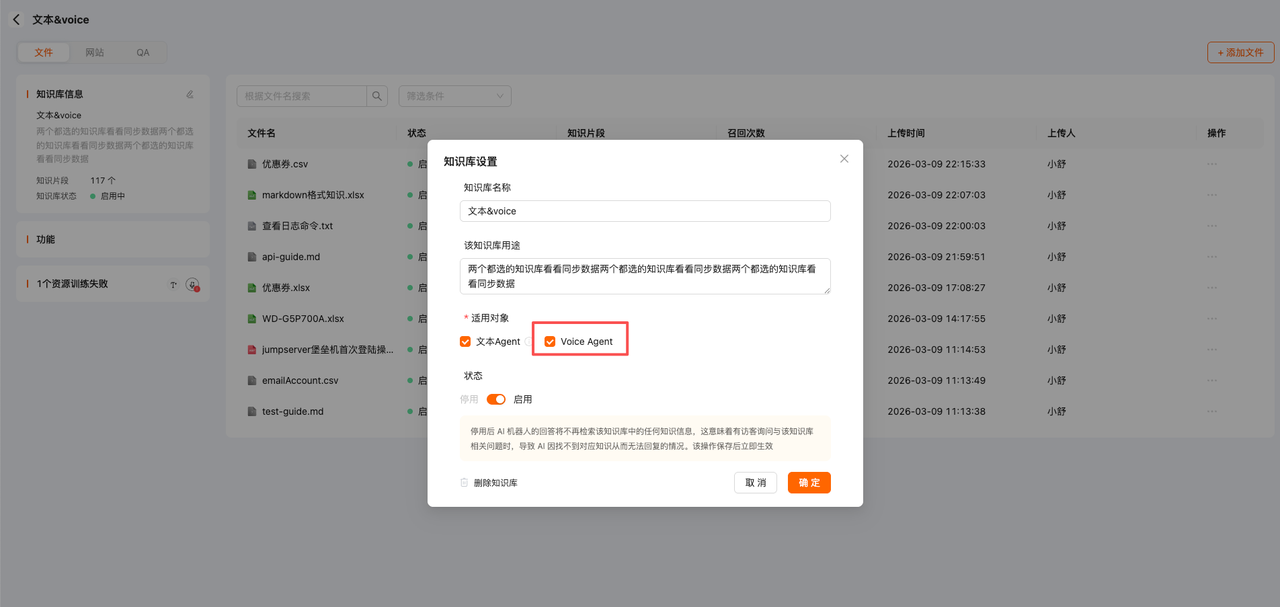
Task: Open the more actions for 优惠券.csv
Action: (x=1212, y=164)
